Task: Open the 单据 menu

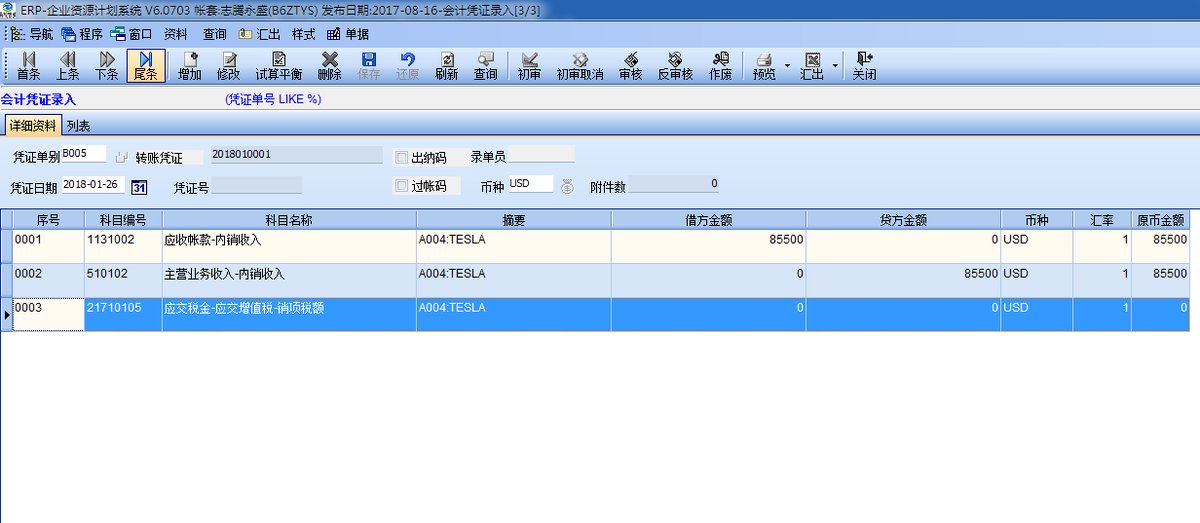Action: point(348,33)
